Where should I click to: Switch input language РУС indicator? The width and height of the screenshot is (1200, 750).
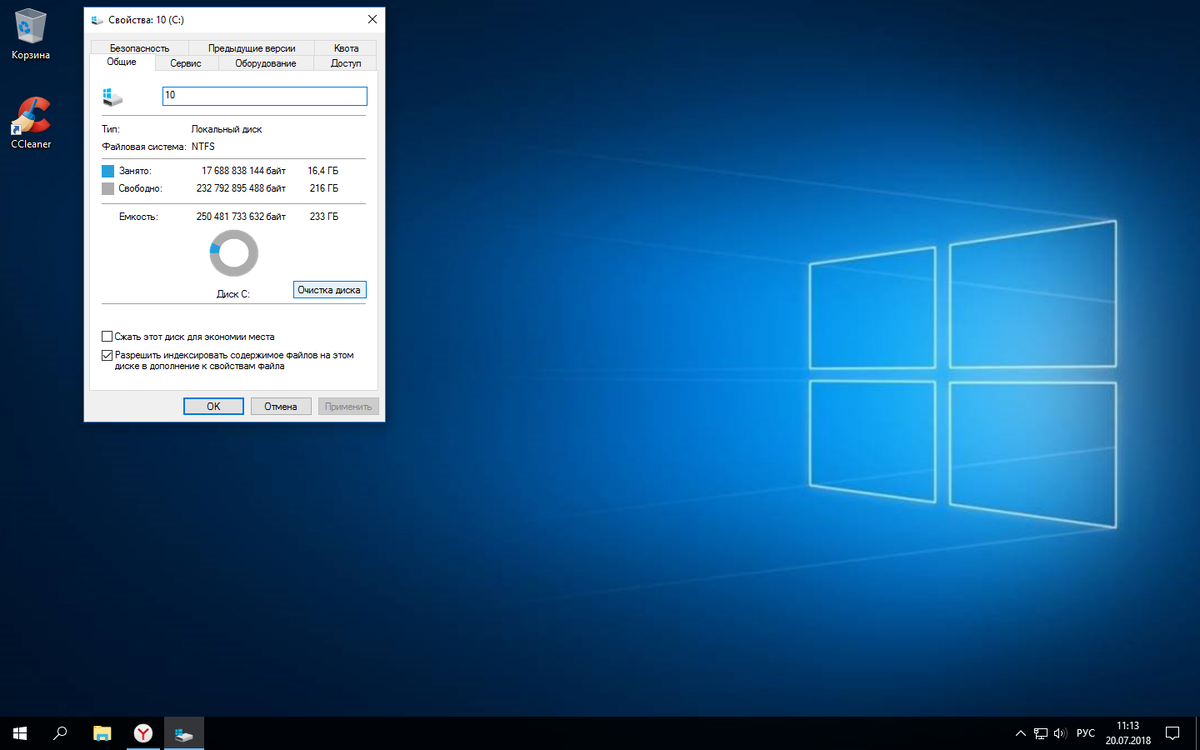pyautogui.click(x=1086, y=734)
